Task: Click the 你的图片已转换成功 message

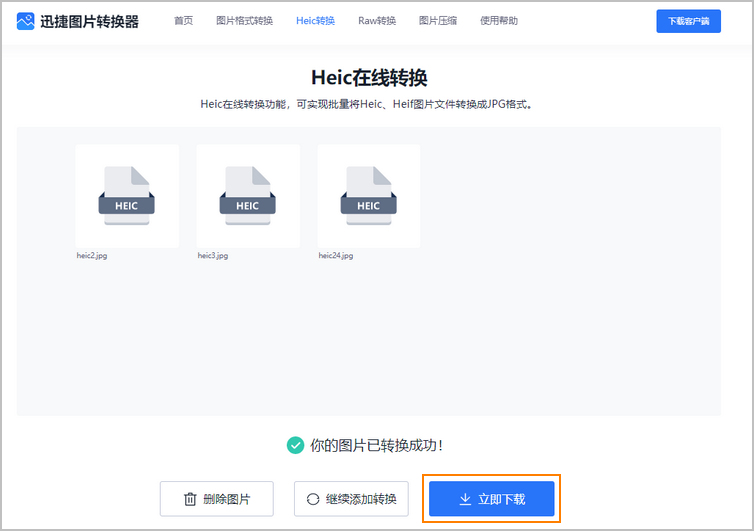Action: pyautogui.click(x=376, y=445)
